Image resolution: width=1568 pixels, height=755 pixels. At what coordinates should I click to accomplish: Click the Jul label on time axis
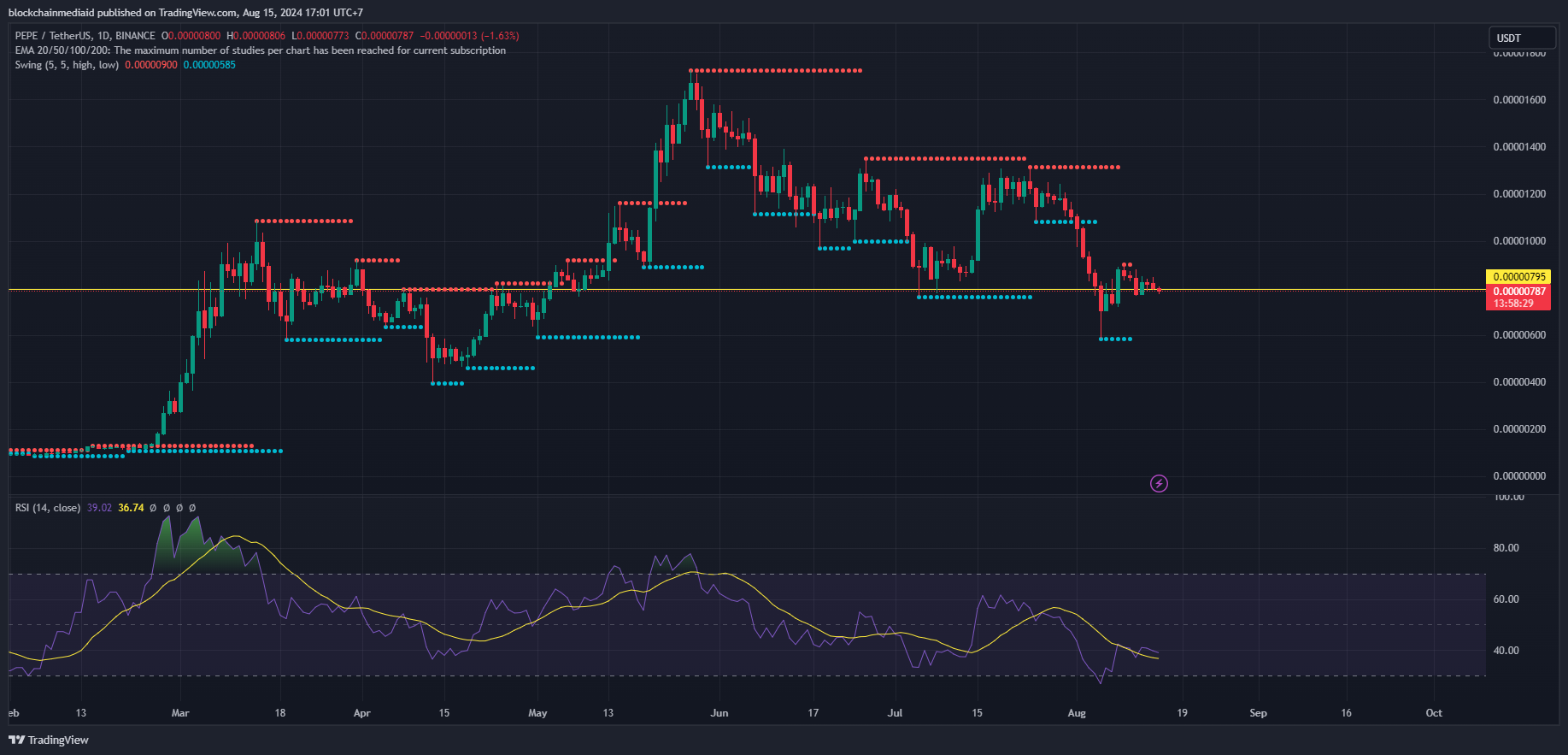(x=895, y=713)
